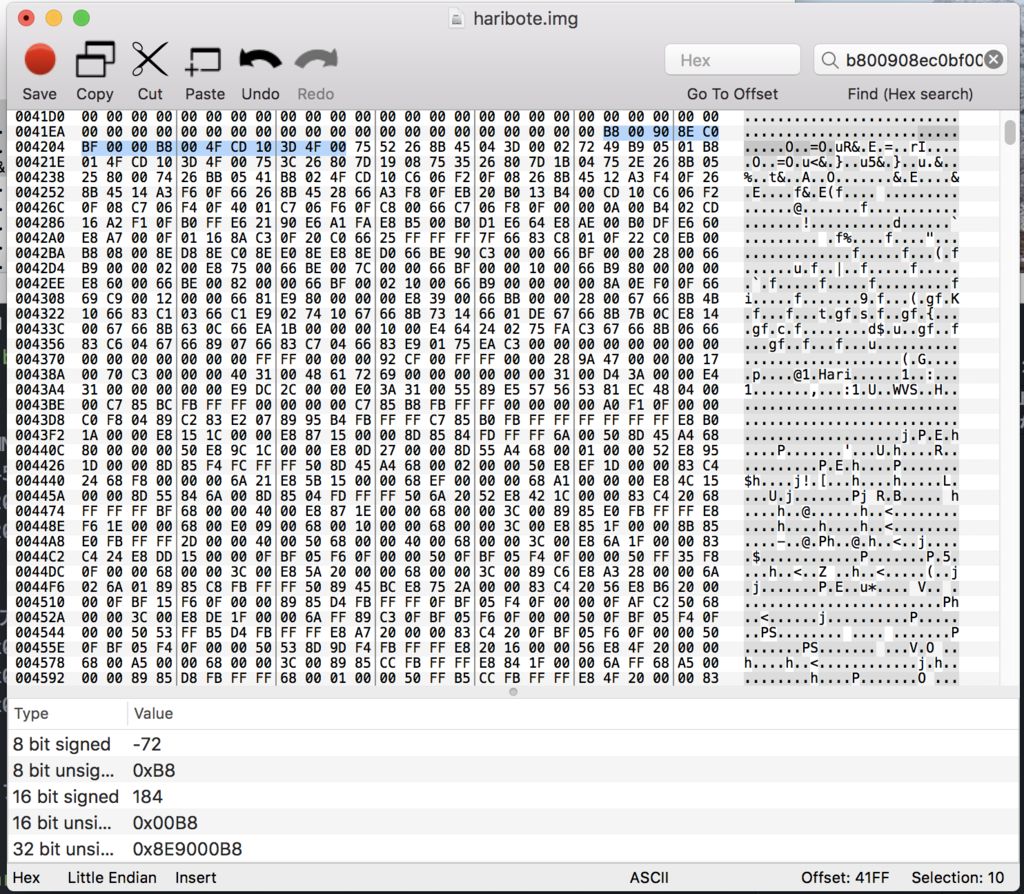
Task: Select the 8 bit unsigned row
Action: click(513, 770)
